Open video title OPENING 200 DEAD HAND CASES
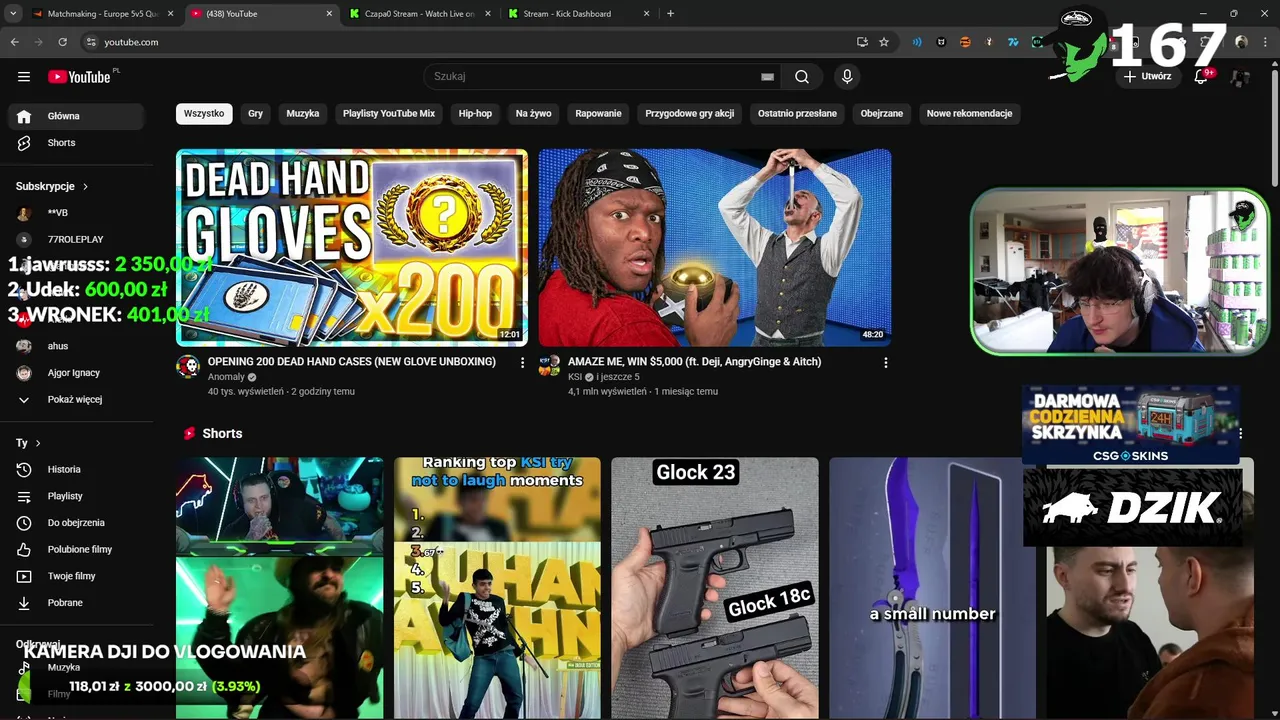 352,362
